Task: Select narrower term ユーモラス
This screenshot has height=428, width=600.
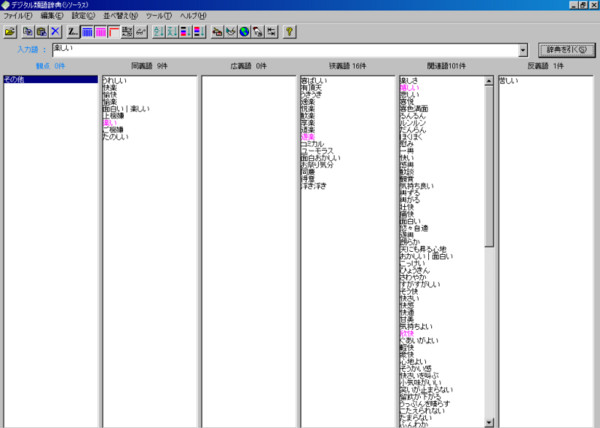Action: [x=317, y=151]
